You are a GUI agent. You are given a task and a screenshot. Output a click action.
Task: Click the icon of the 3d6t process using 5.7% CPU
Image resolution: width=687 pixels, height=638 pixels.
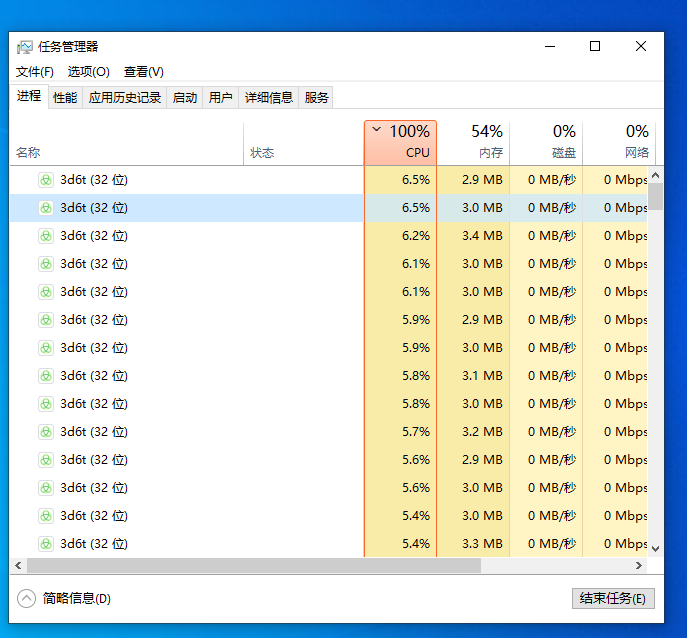pos(45,432)
